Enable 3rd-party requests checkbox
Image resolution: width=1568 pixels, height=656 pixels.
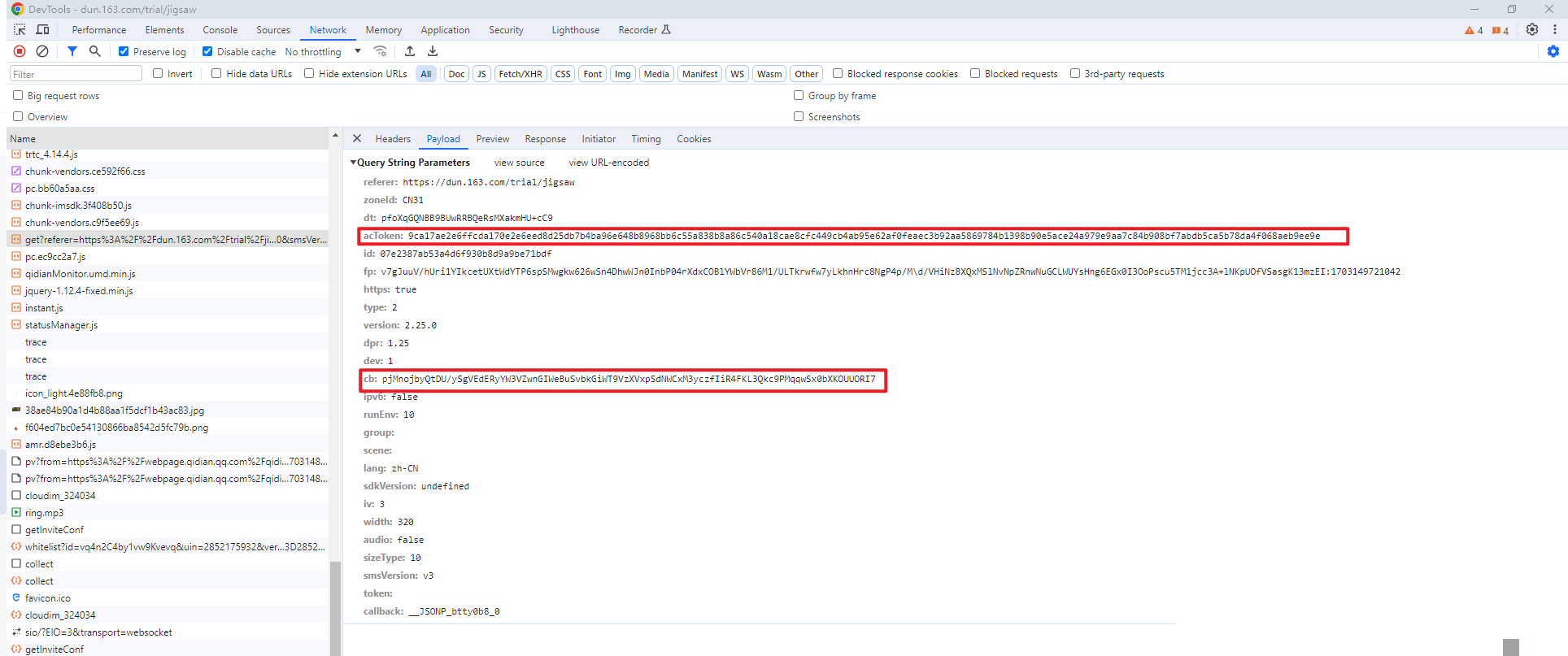pos(1075,73)
